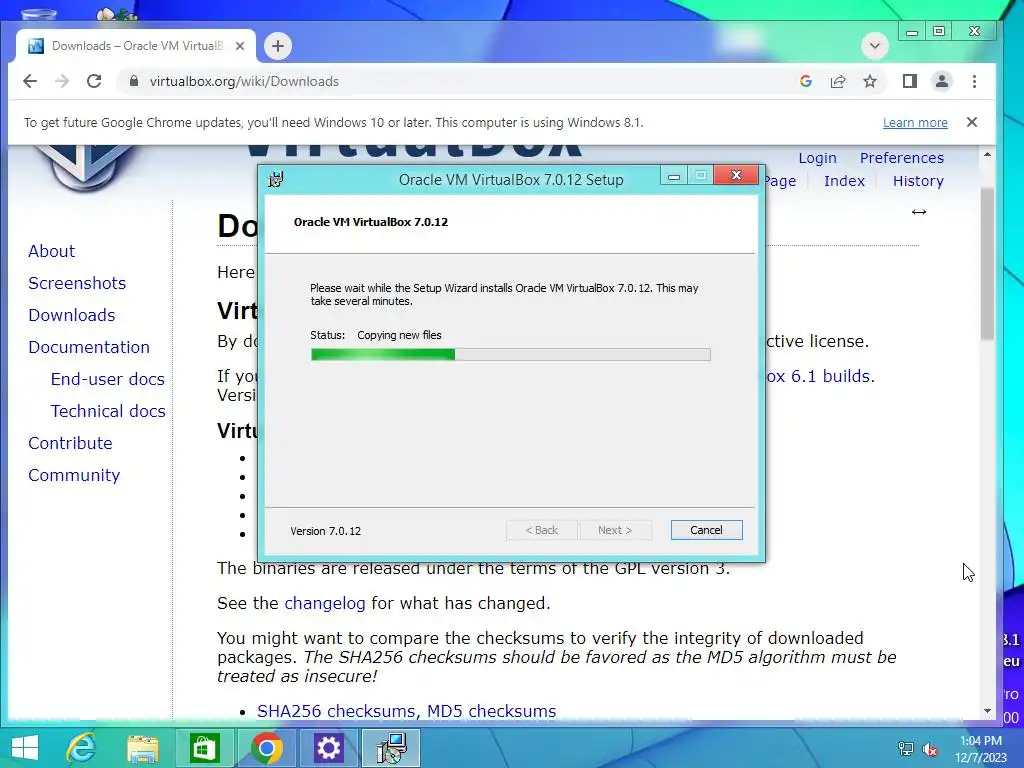Screen dimensions: 1024x768
Task: Expand Chrome's tab search dropdown
Action: (x=874, y=46)
